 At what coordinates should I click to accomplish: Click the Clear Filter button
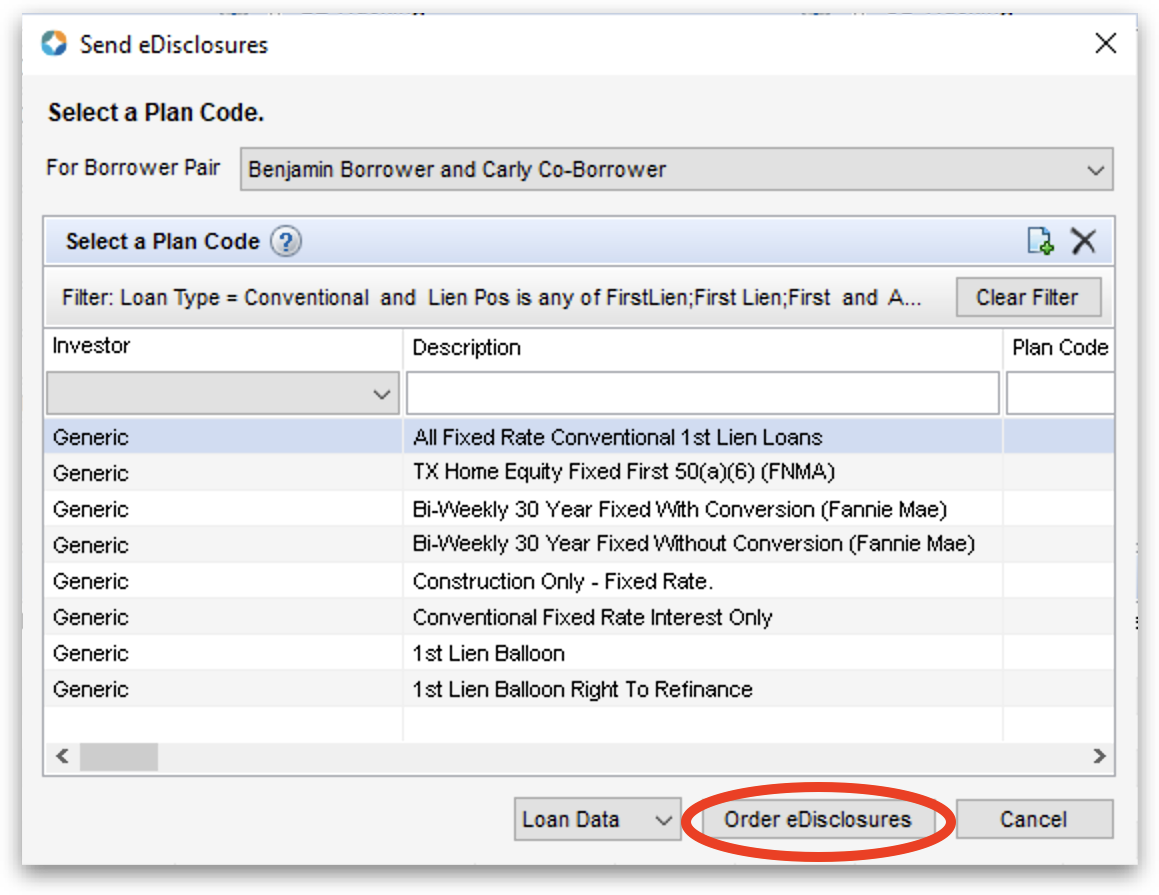(x=1027, y=298)
